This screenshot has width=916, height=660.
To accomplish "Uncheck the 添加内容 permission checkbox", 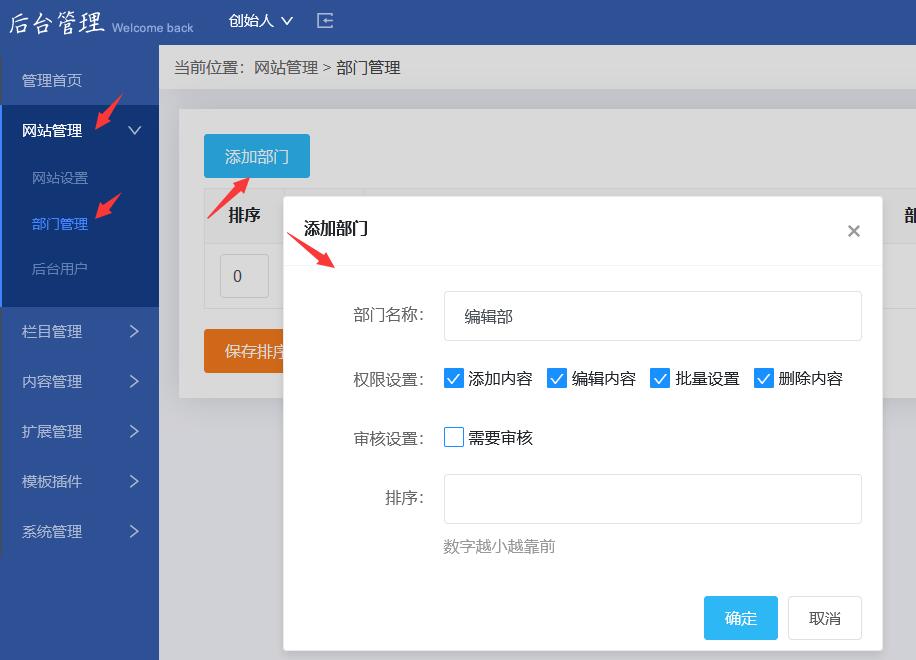I will tap(454, 379).
